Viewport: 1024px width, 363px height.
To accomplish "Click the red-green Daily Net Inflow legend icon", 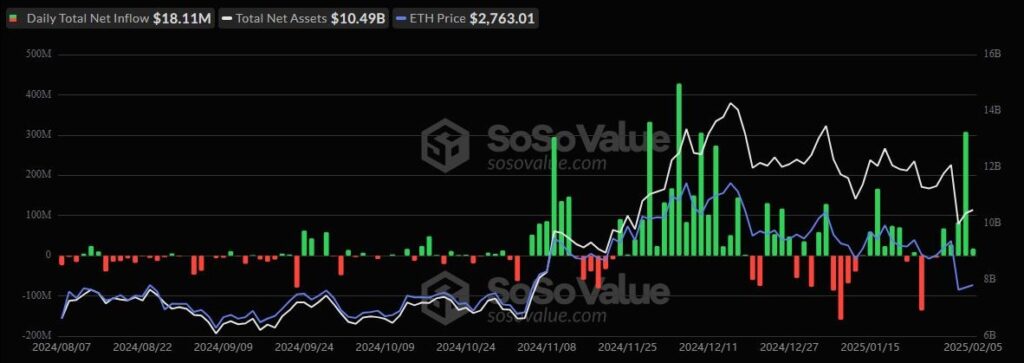I will point(12,19).
